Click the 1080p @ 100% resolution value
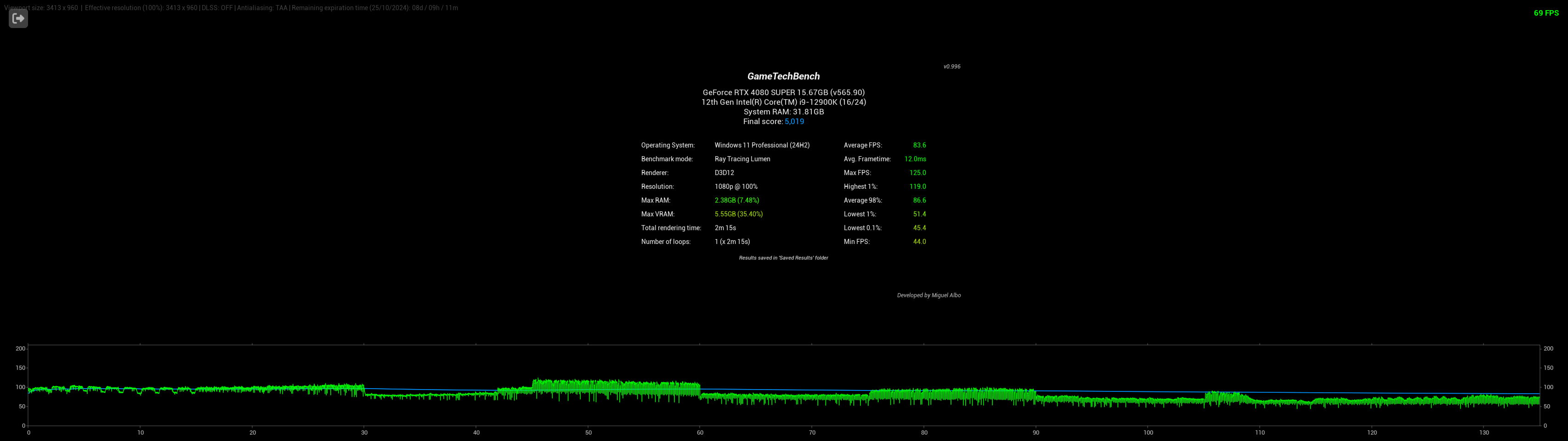The height and width of the screenshot is (441, 1568). pyautogui.click(x=736, y=187)
